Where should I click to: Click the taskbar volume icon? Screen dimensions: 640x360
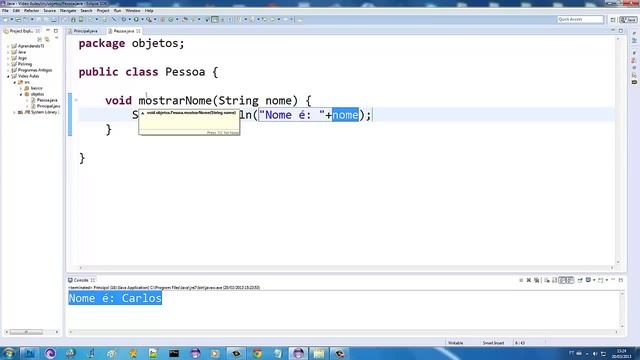coord(595,353)
